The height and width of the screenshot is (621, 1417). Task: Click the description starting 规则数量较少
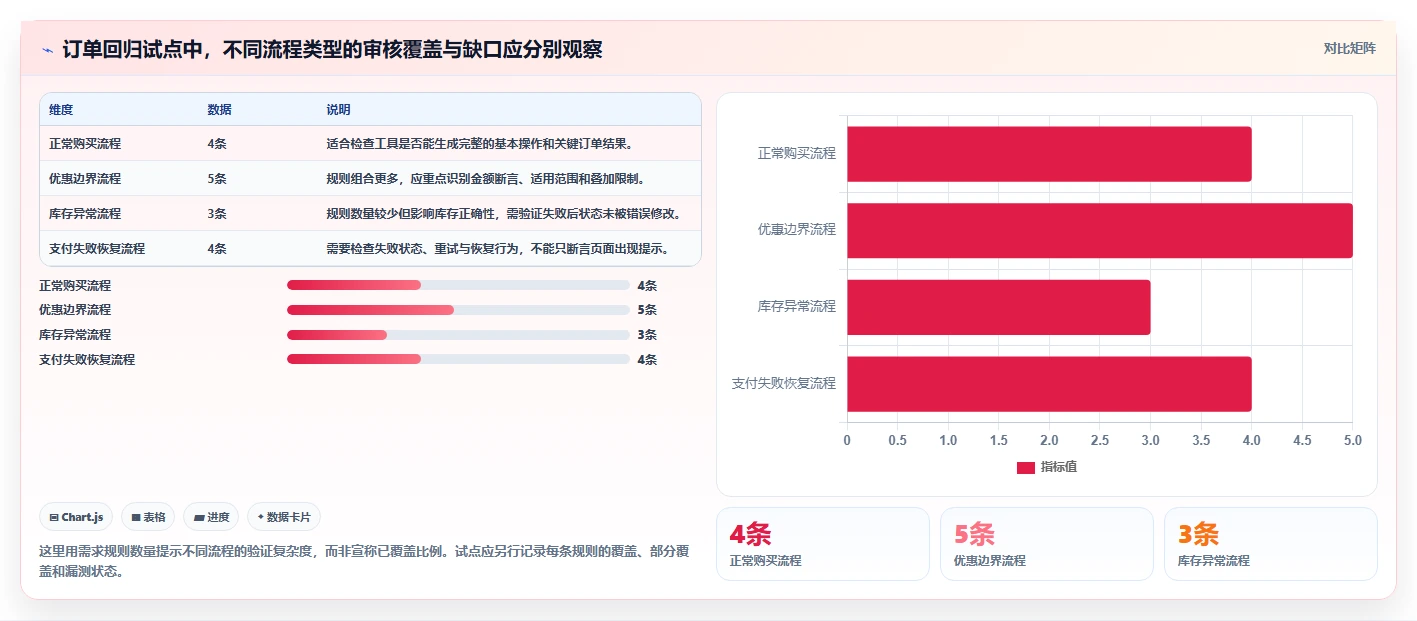point(504,214)
